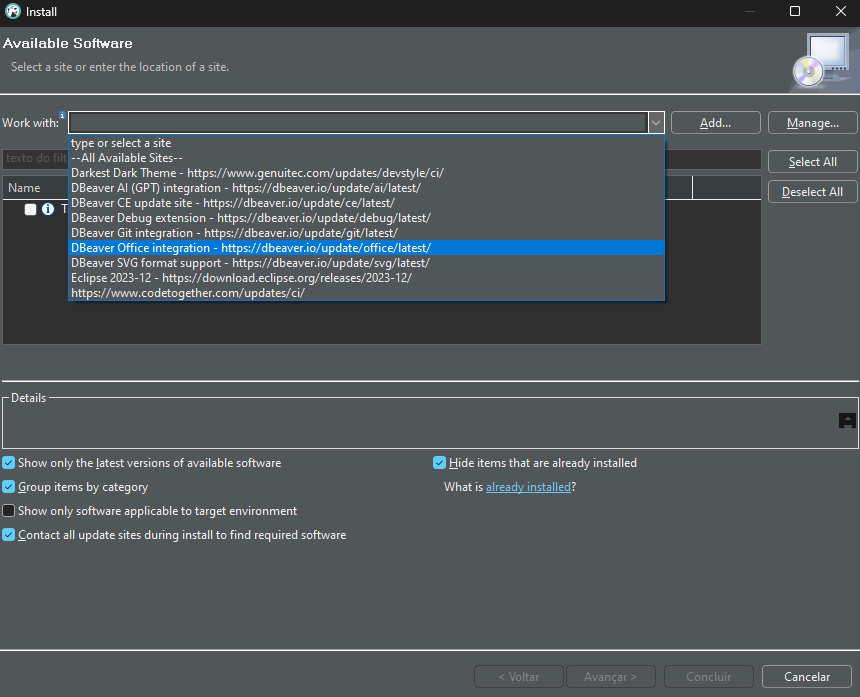Select Eclipse 2023-12 releases site
Screen dimensions: 860x697
click(366, 278)
